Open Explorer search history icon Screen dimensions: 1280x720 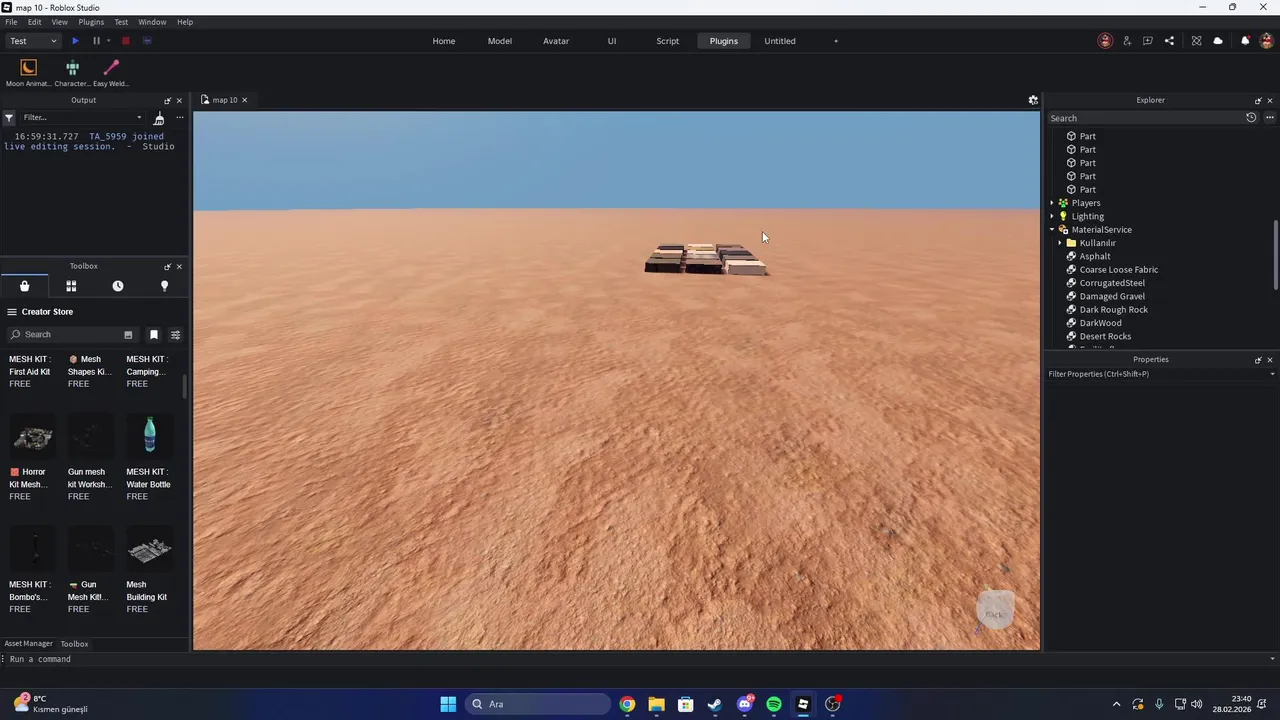(x=1251, y=118)
